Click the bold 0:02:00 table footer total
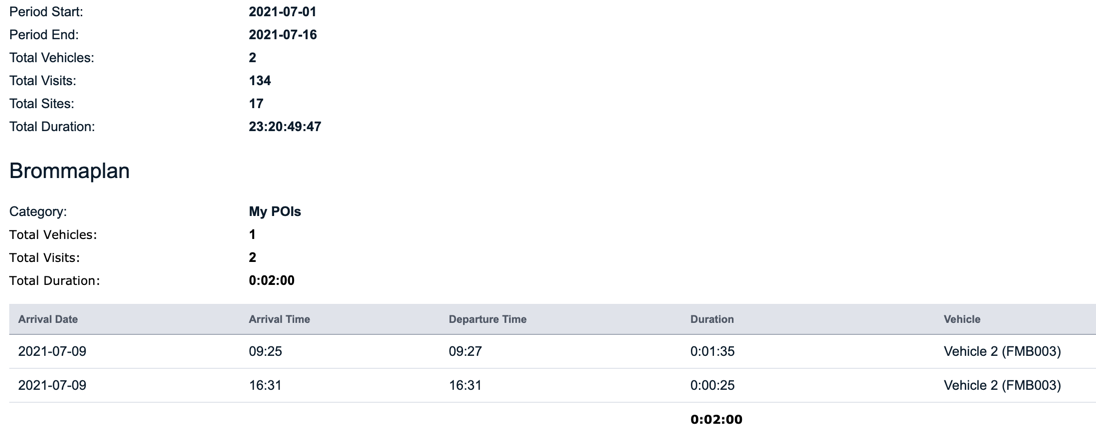 pyautogui.click(x=716, y=419)
